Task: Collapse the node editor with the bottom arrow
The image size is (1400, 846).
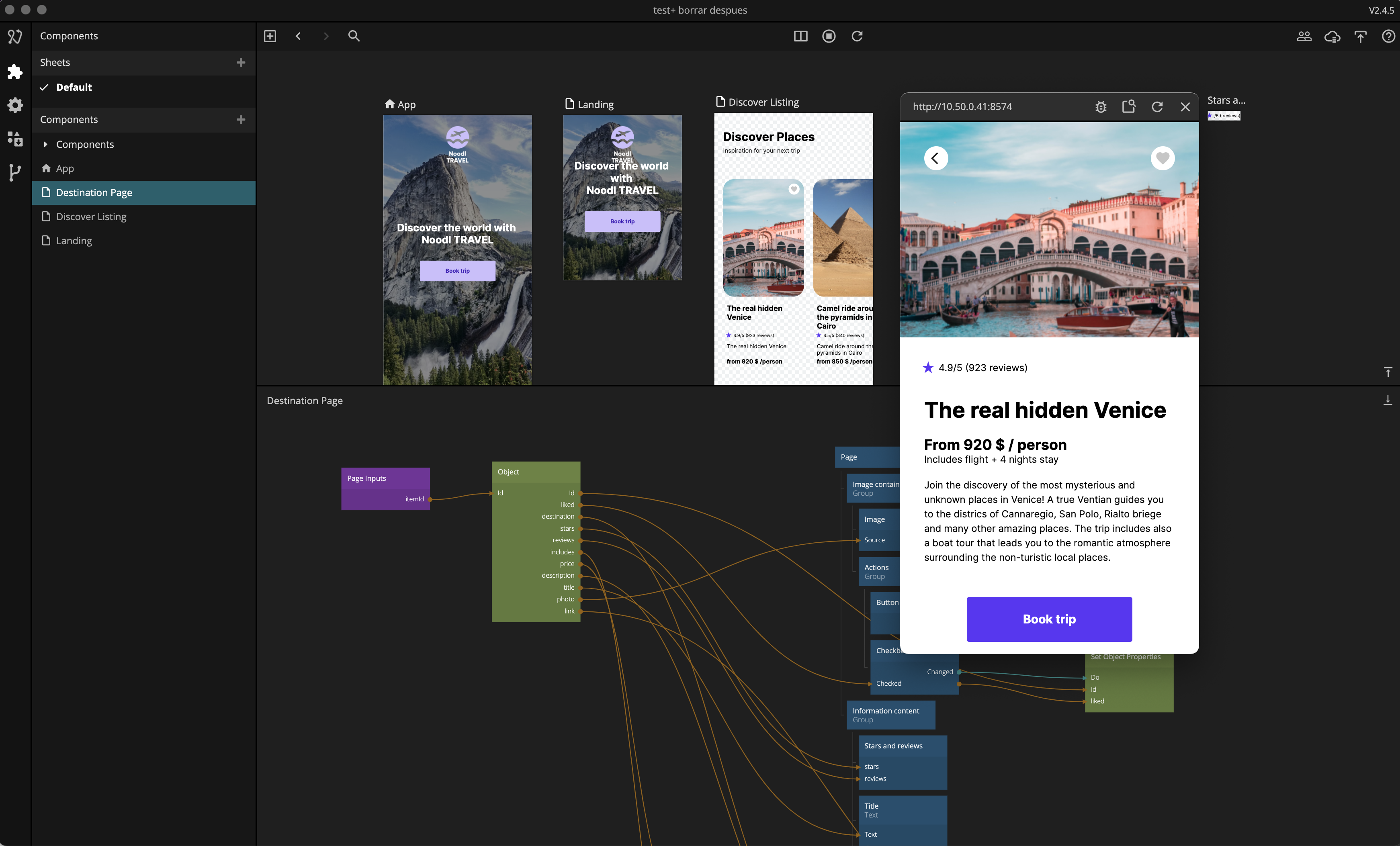Action: pos(1388,400)
